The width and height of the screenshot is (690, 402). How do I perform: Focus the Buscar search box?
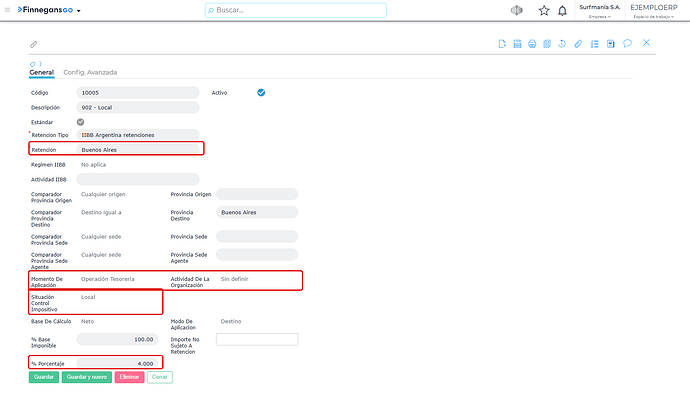pyautogui.click(x=296, y=10)
